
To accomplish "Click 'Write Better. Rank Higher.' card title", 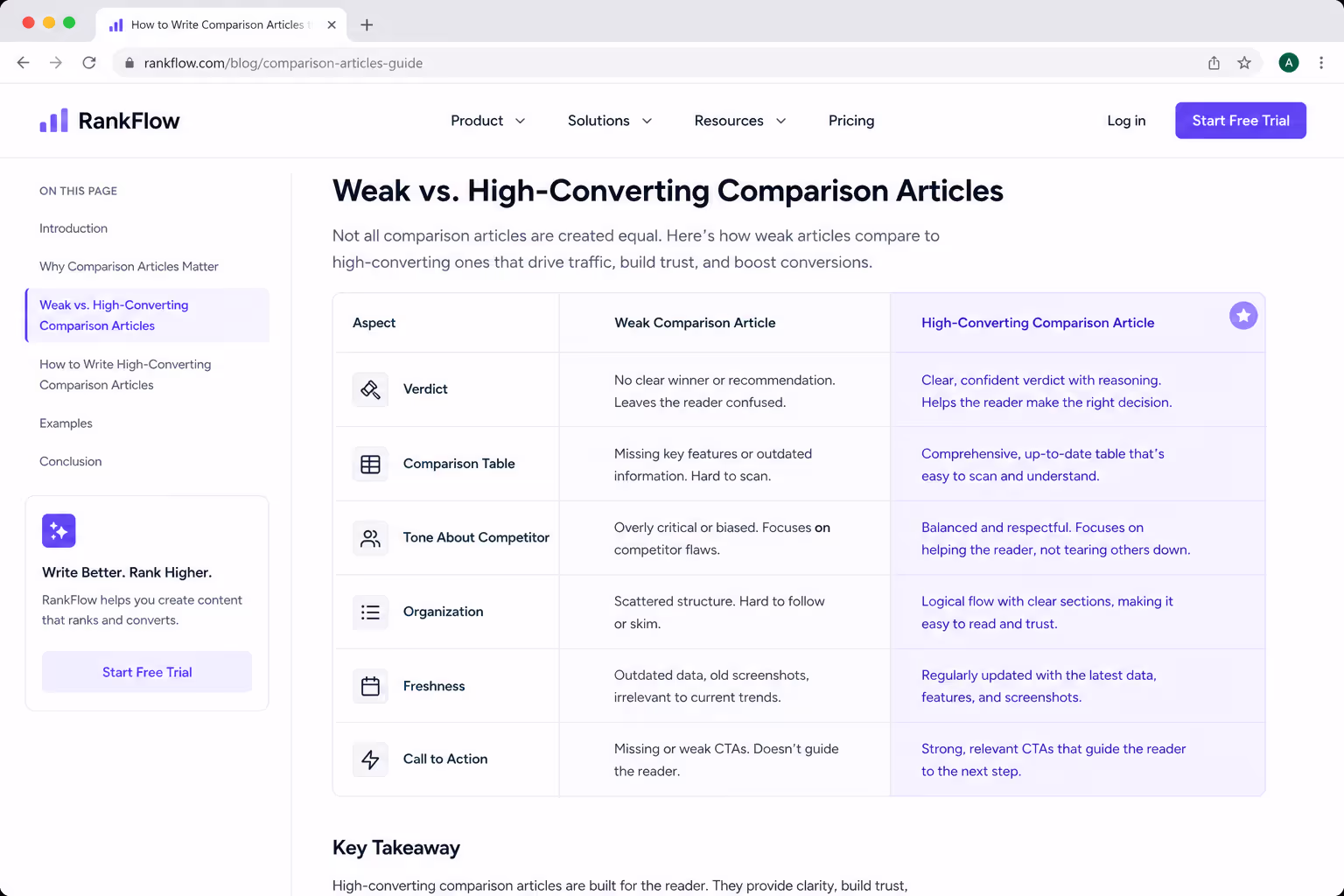I will 127,572.
